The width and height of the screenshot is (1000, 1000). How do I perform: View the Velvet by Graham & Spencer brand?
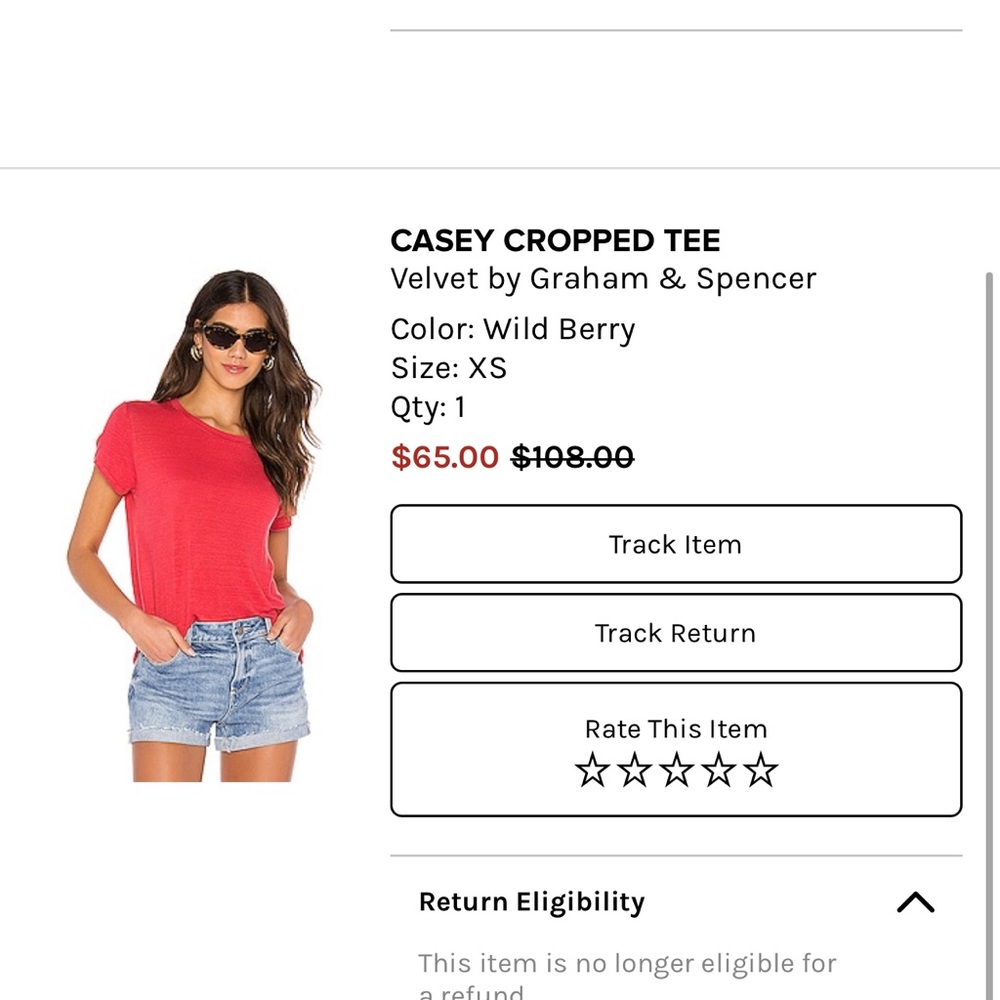604,279
